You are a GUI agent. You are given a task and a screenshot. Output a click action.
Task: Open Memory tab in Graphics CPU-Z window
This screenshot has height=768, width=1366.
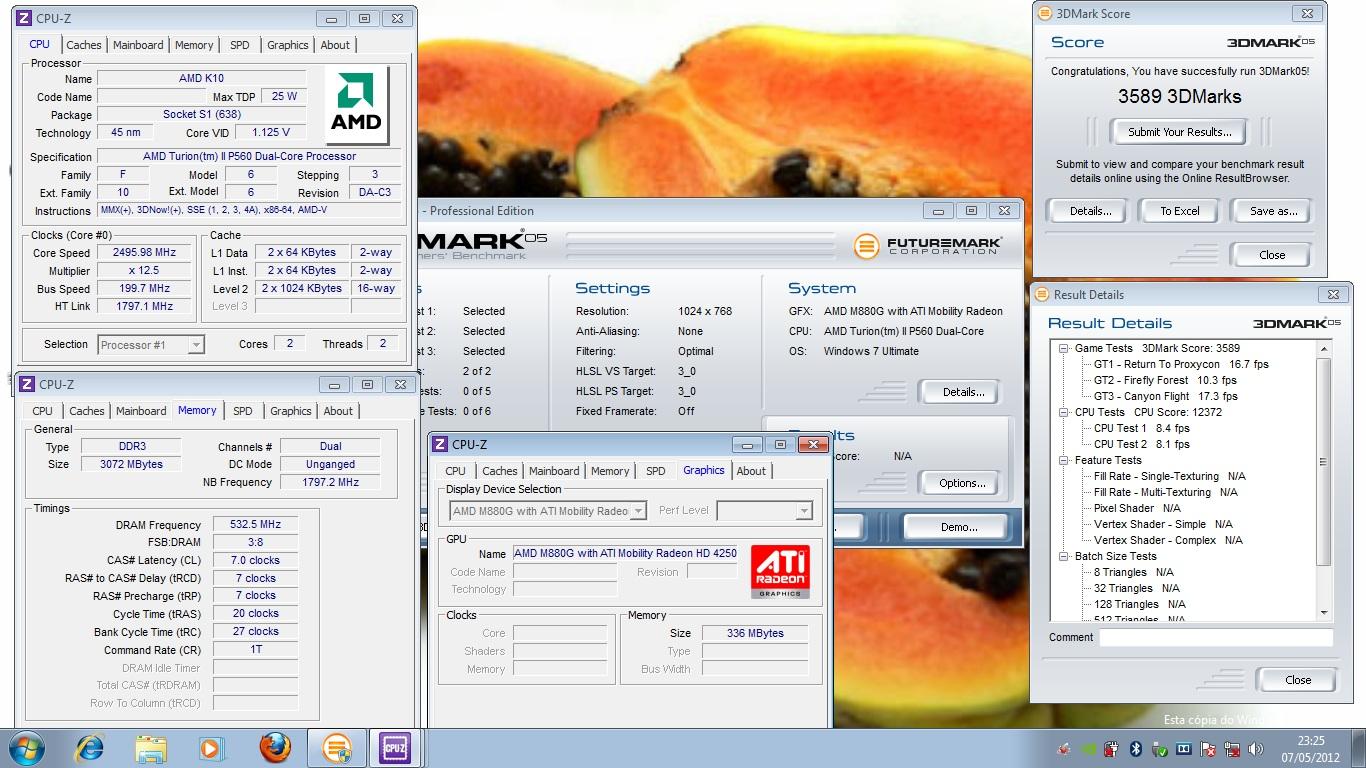610,471
